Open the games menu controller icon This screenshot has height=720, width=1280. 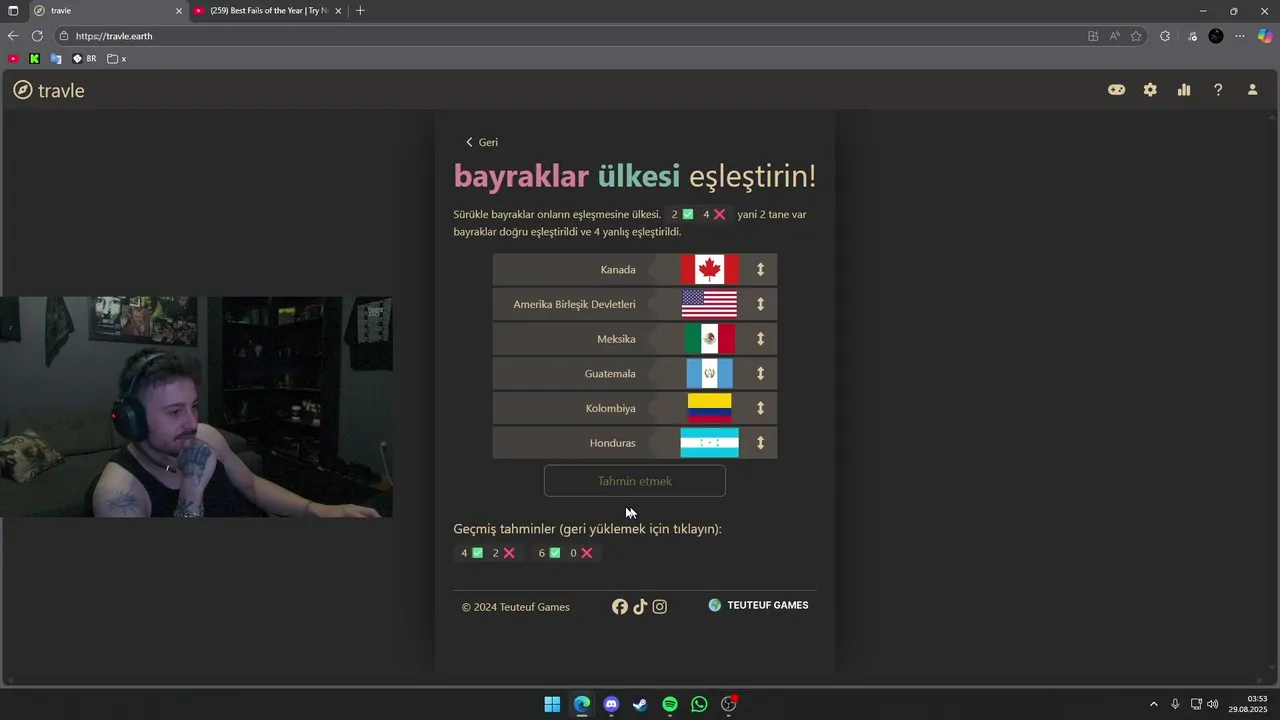click(x=1117, y=90)
